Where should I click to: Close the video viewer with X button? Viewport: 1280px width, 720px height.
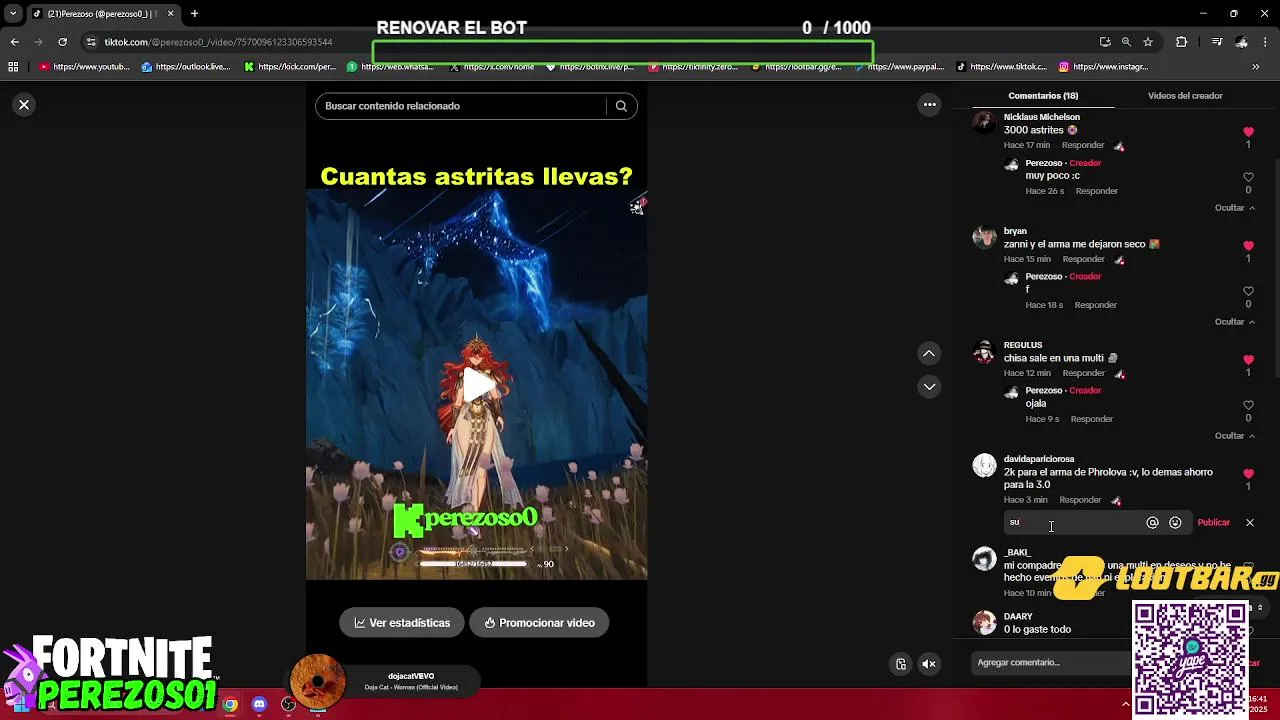[x=24, y=105]
